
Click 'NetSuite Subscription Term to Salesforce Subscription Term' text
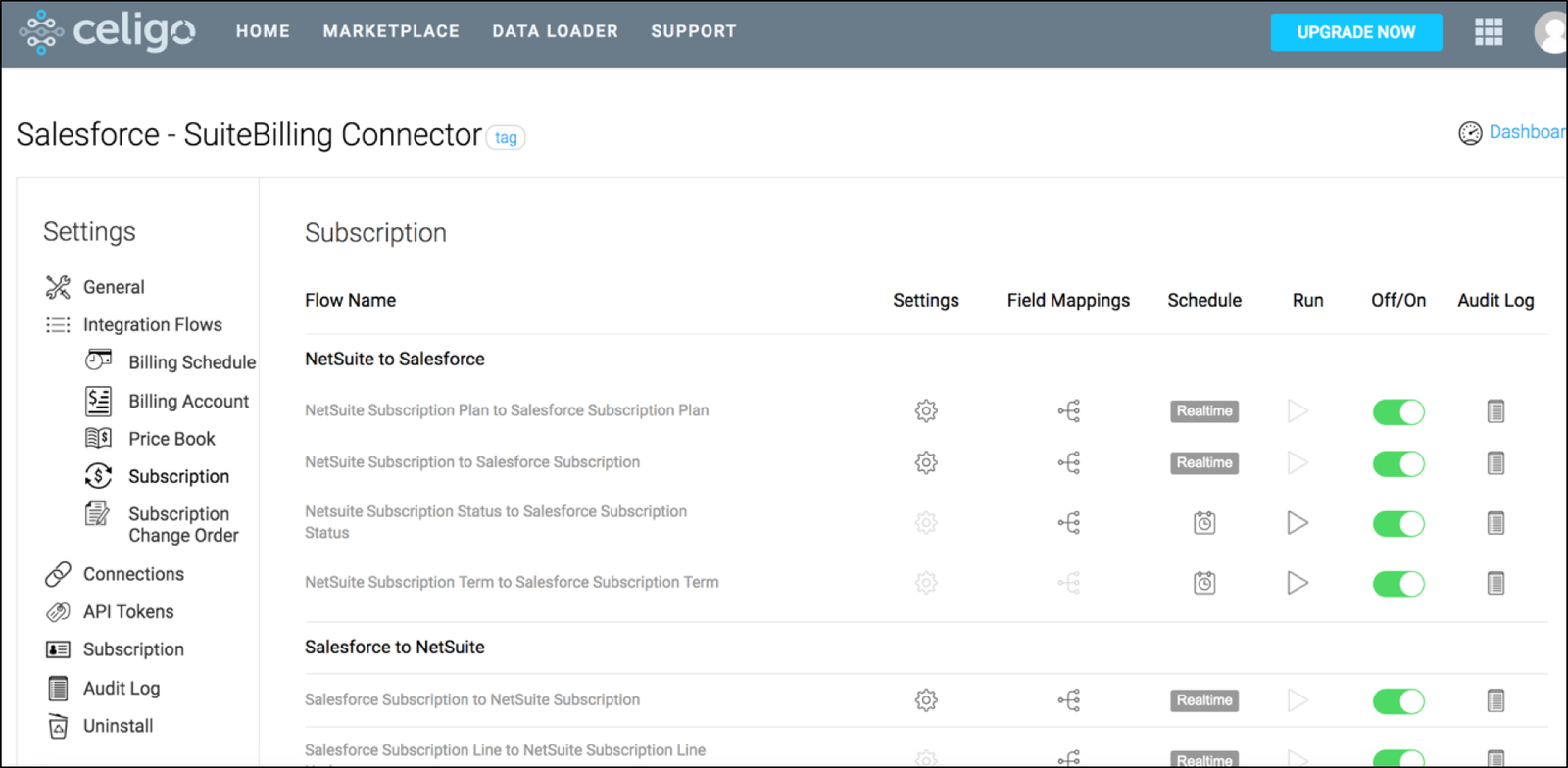[x=512, y=582]
